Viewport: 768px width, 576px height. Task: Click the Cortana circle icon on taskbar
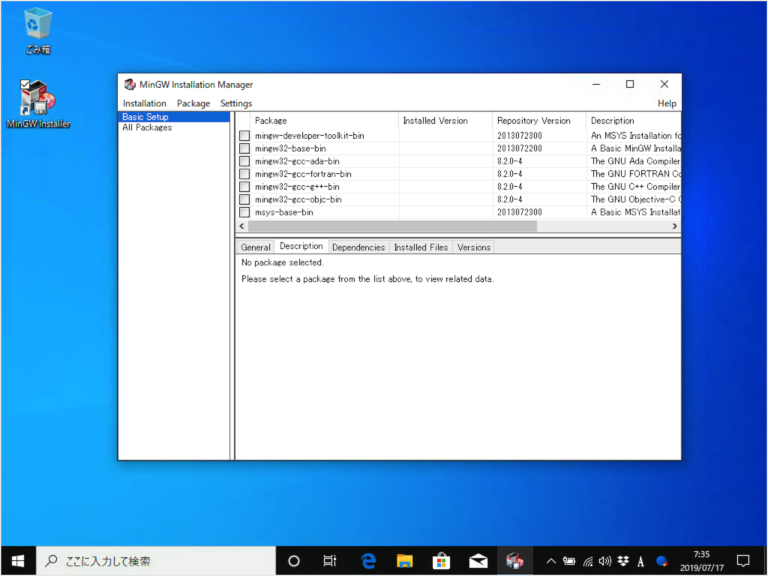pyautogui.click(x=294, y=561)
